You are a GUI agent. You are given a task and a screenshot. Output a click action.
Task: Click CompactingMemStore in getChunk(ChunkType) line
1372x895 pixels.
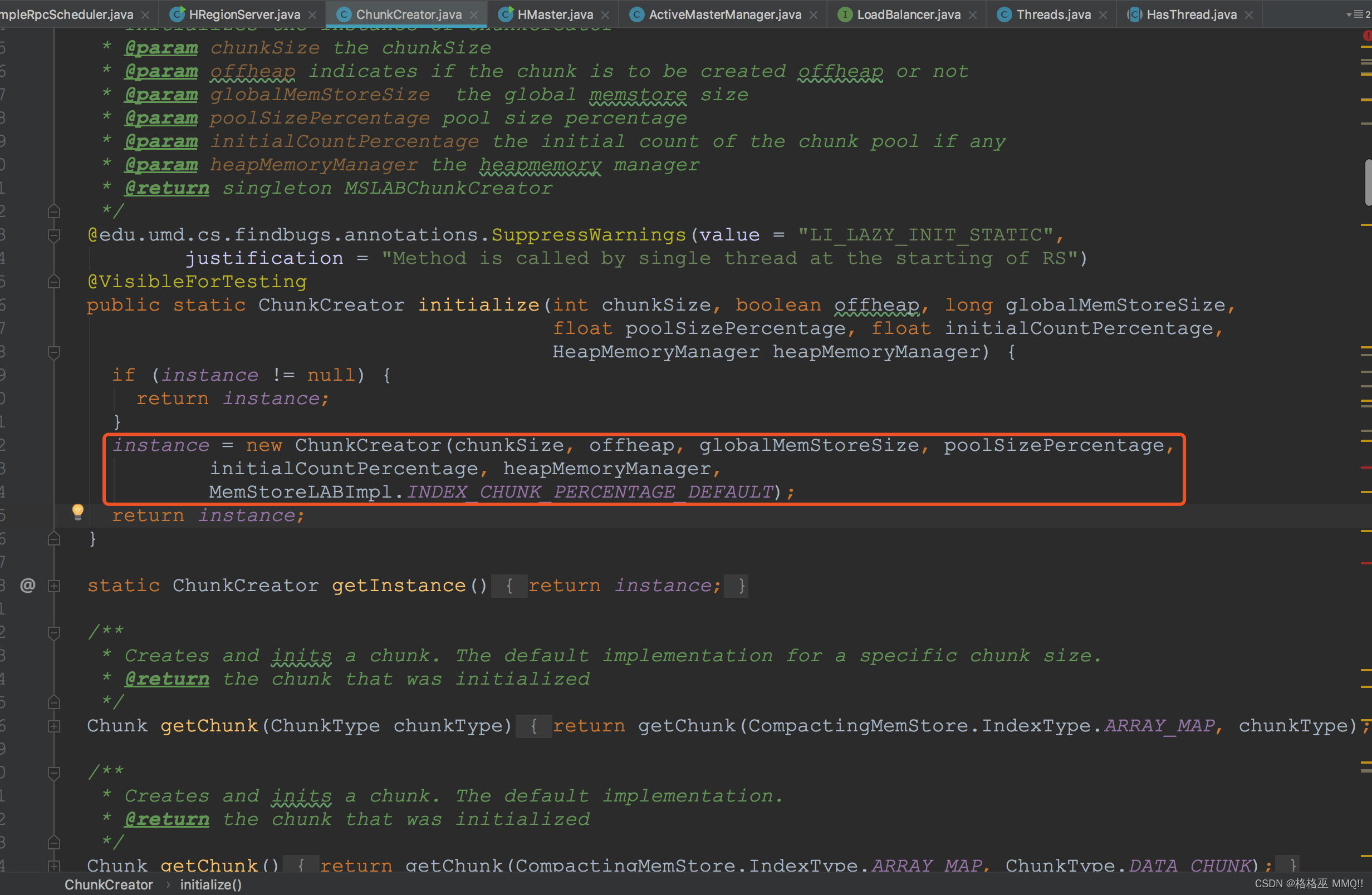click(x=858, y=726)
